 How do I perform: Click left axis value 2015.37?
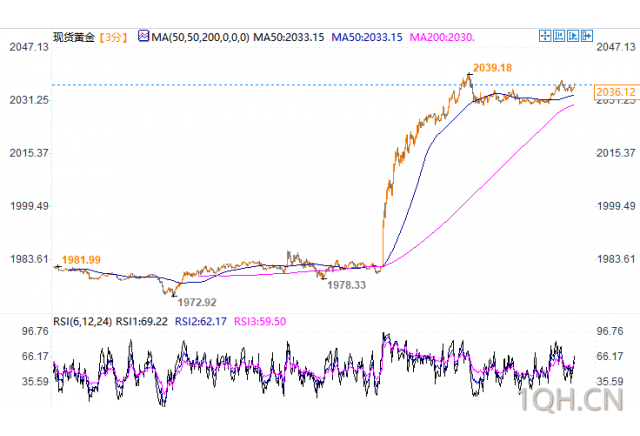(29, 153)
